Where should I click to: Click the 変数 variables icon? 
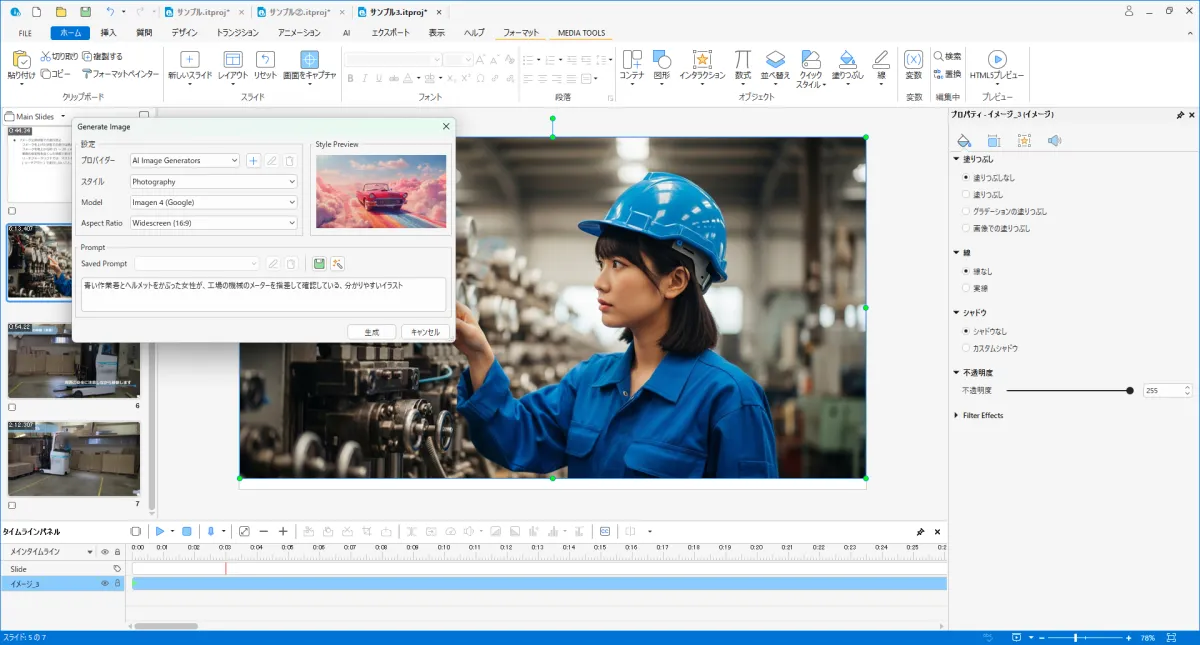913,60
